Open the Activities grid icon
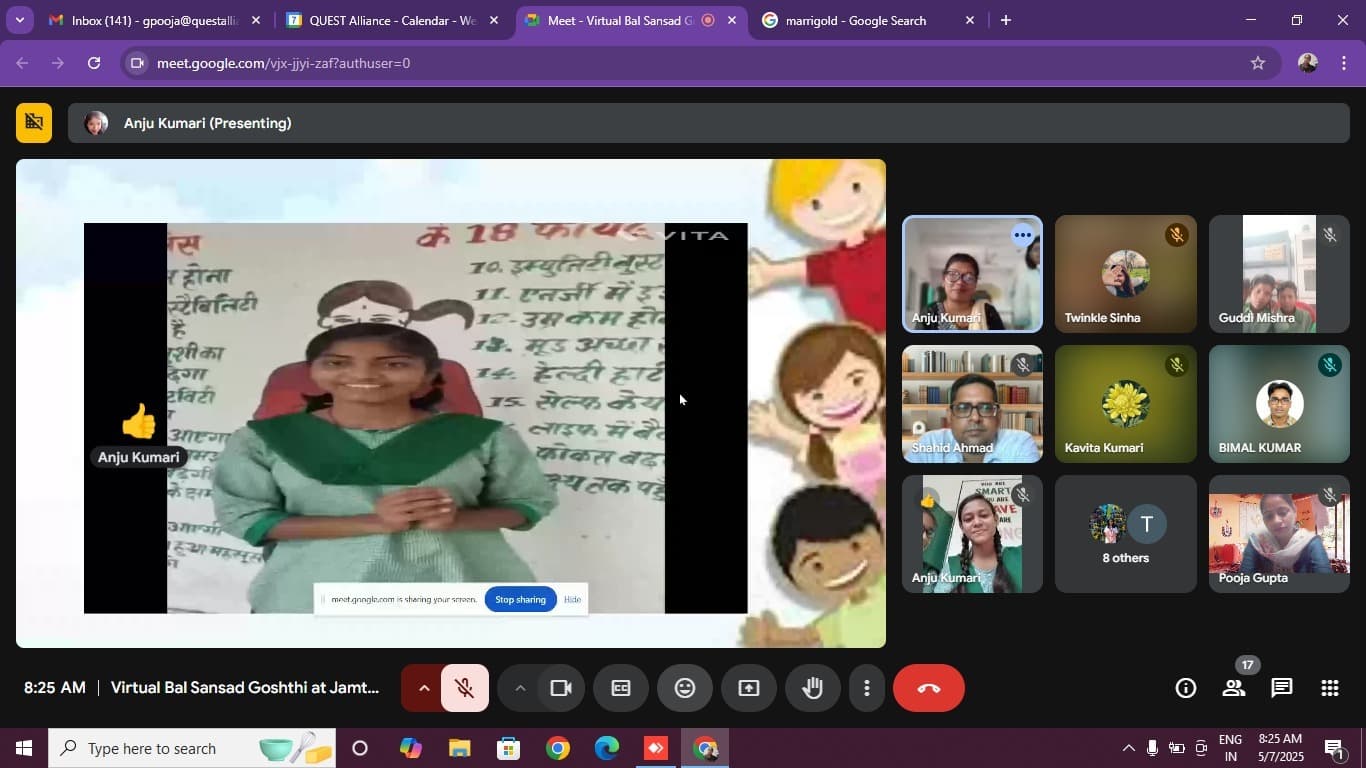Viewport: 1366px width, 768px height. point(1329,688)
